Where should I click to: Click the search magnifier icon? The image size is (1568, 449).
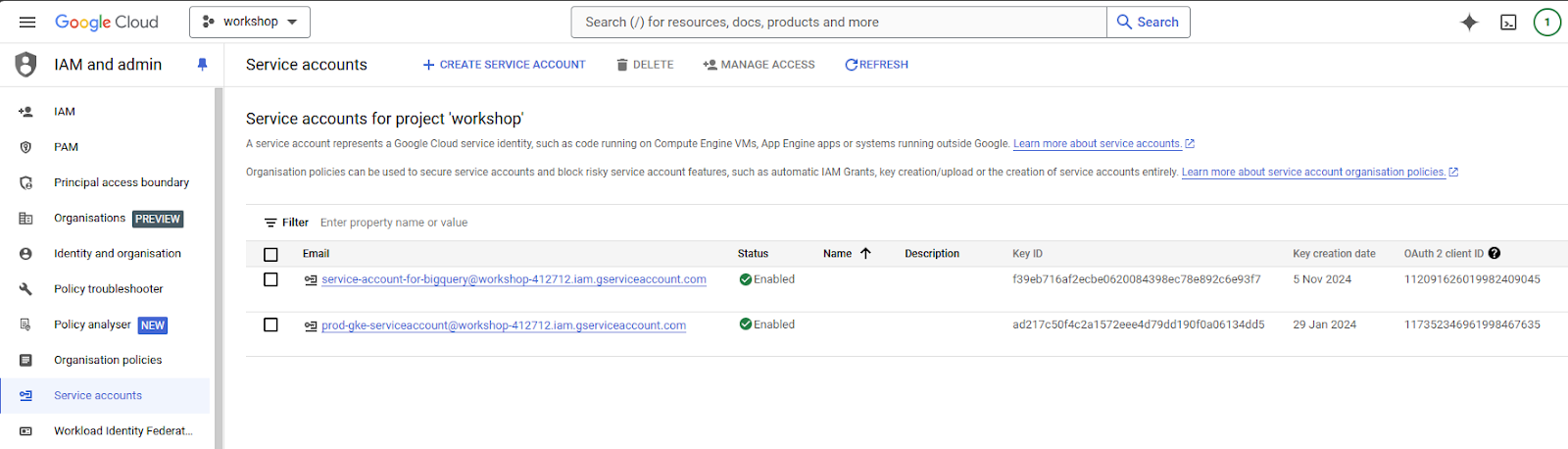[x=1124, y=22]
